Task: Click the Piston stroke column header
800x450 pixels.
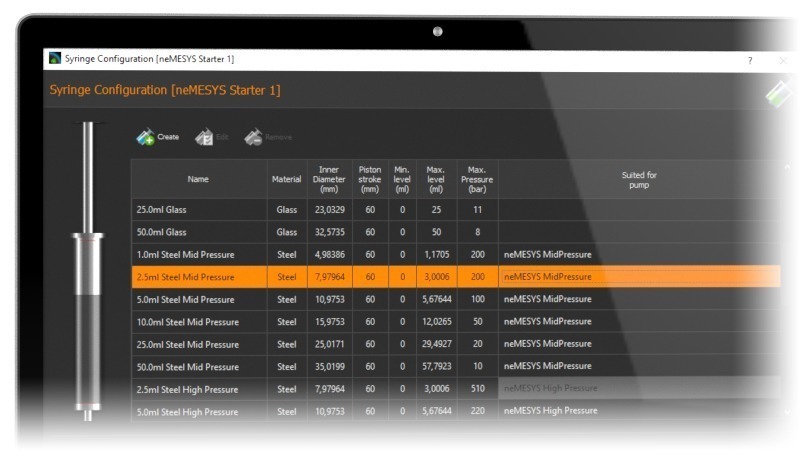Action: click(x=370, y=179)
